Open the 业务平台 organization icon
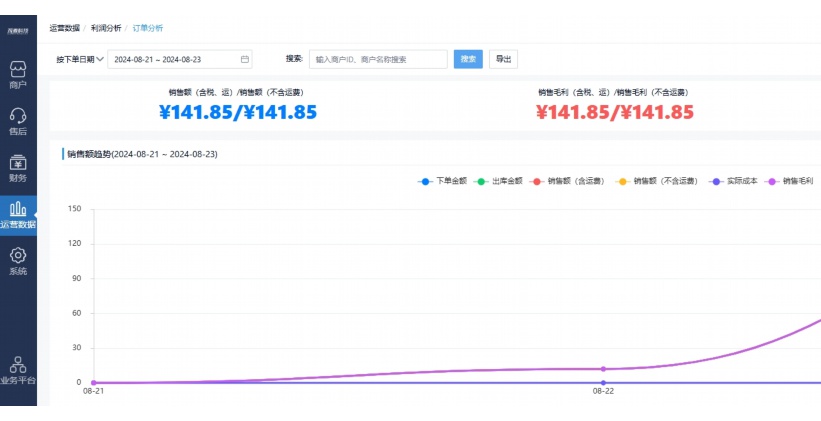This screenshot has height=421, width=821. point(18,365)
